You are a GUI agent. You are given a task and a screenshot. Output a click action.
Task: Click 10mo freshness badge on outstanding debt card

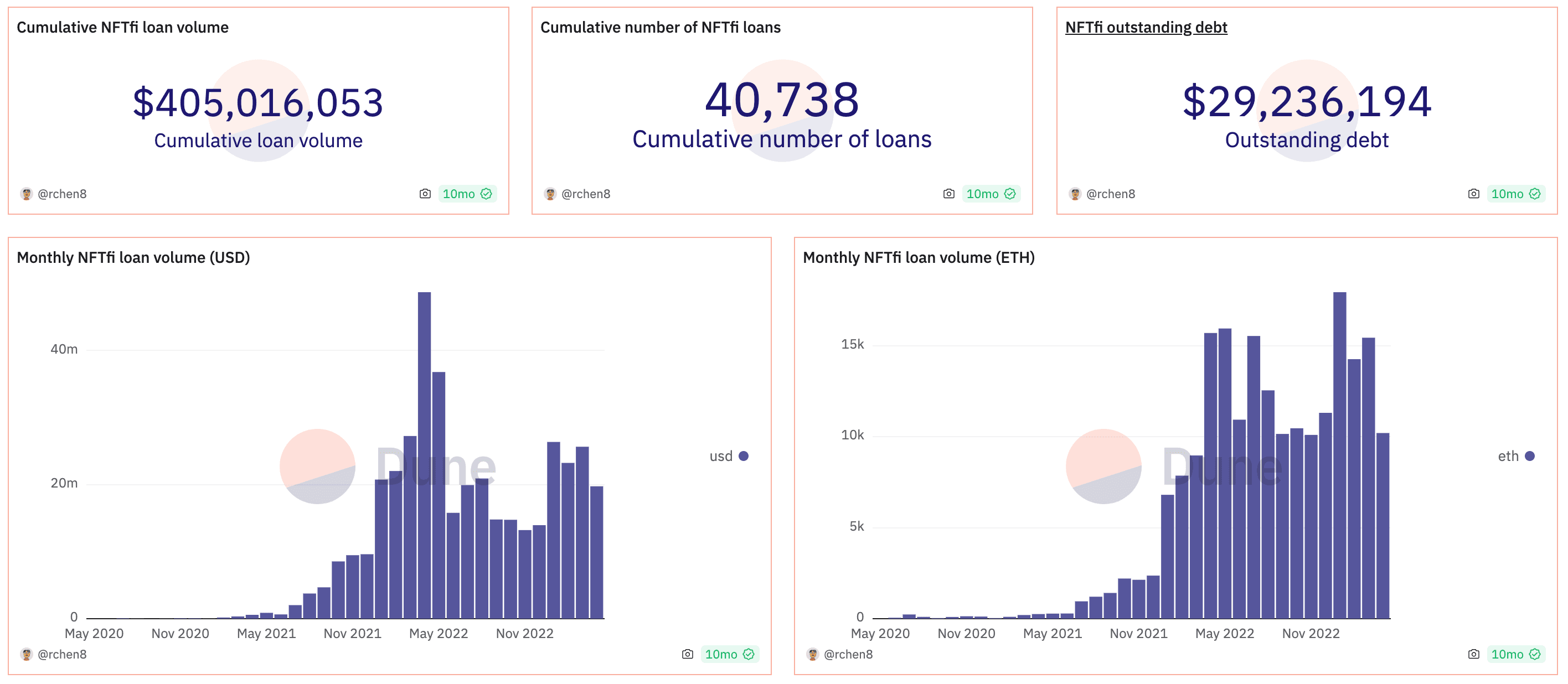[1515, 194]
